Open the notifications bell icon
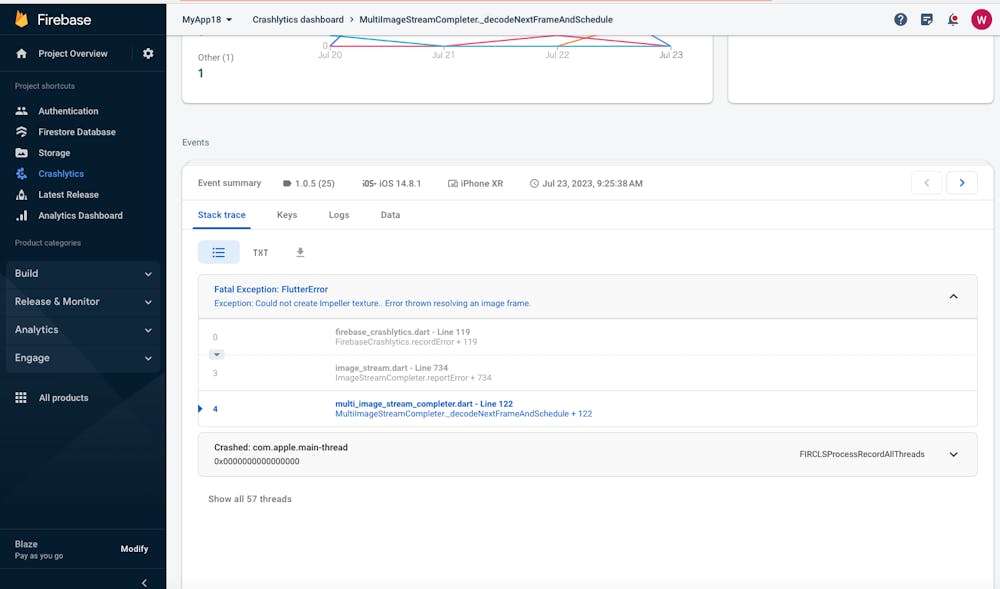The height and width of the screenshot is (589, 1000). pos(953,20)
